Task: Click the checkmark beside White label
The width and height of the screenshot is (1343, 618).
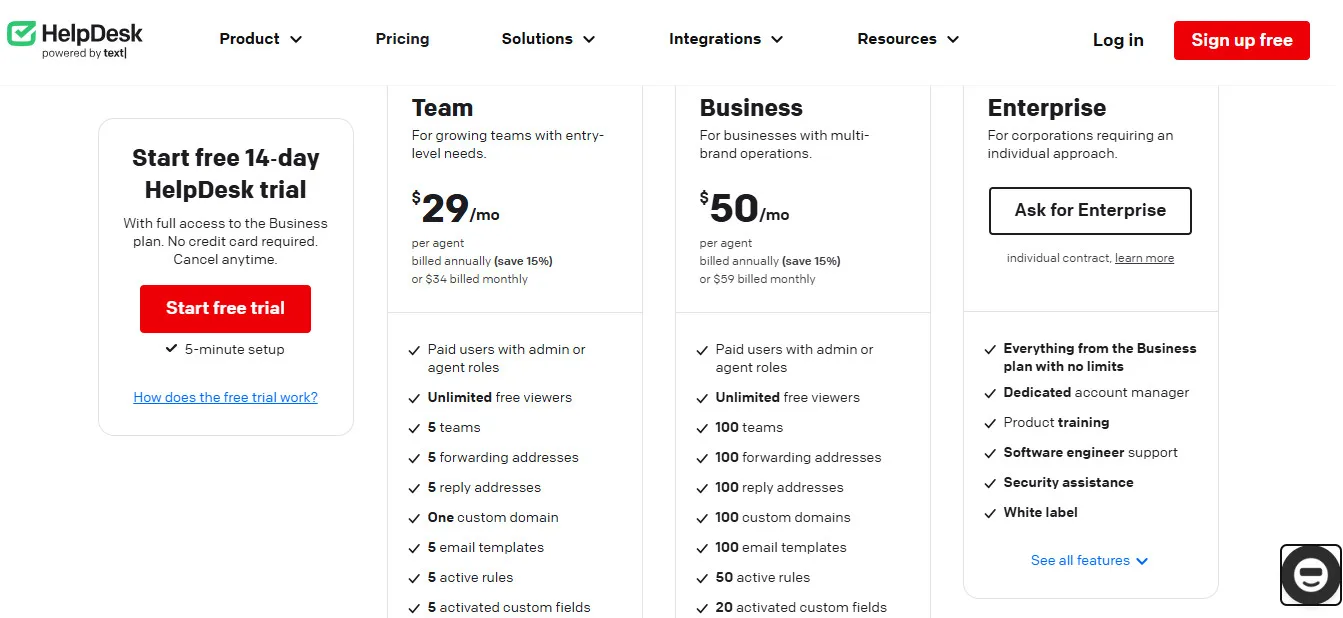Action: pos(989,512)
